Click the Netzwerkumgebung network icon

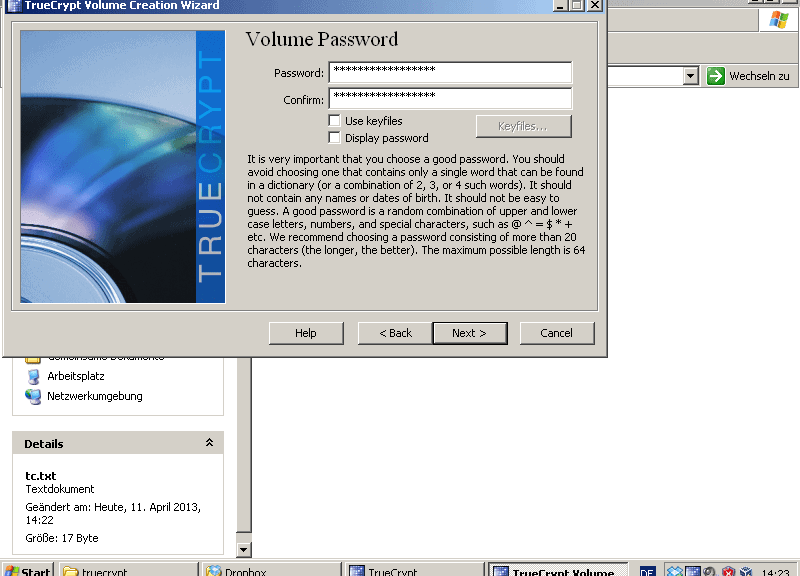[33, 396]
